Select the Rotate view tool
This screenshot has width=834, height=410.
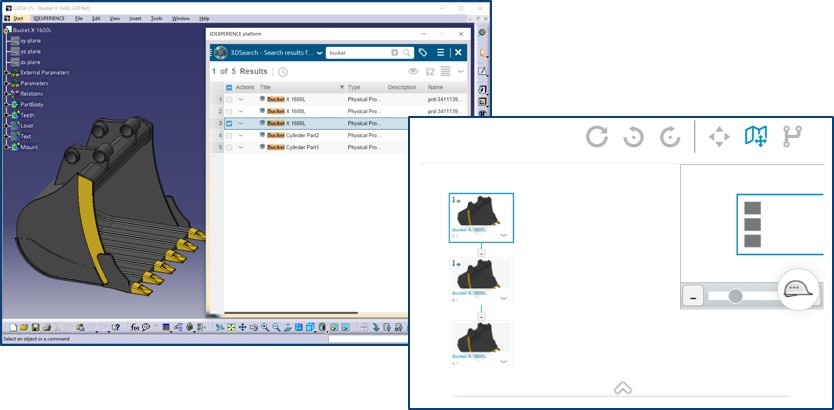[x=254, y=328]
